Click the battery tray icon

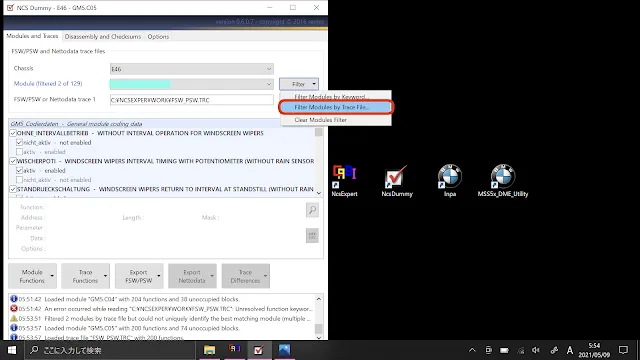(x=504, y=350)
